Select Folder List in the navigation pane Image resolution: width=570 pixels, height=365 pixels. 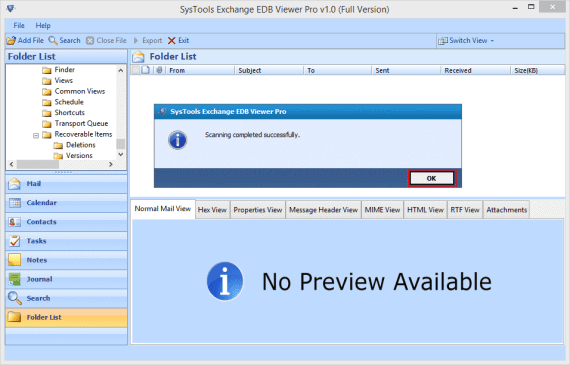[66, 317]
